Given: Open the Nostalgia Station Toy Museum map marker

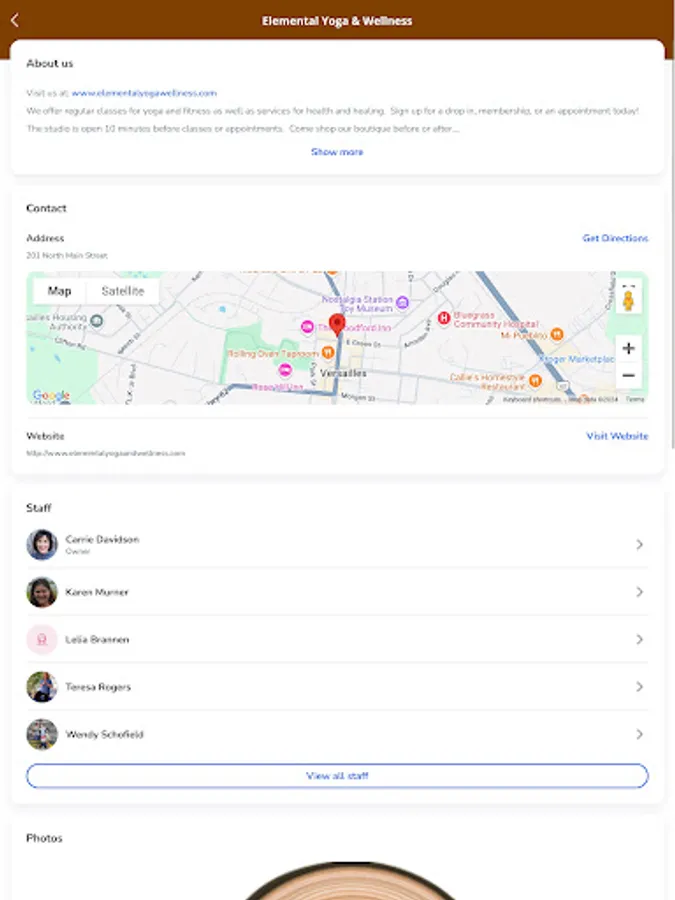Looking at the screenshot, I should pos(402,302).
